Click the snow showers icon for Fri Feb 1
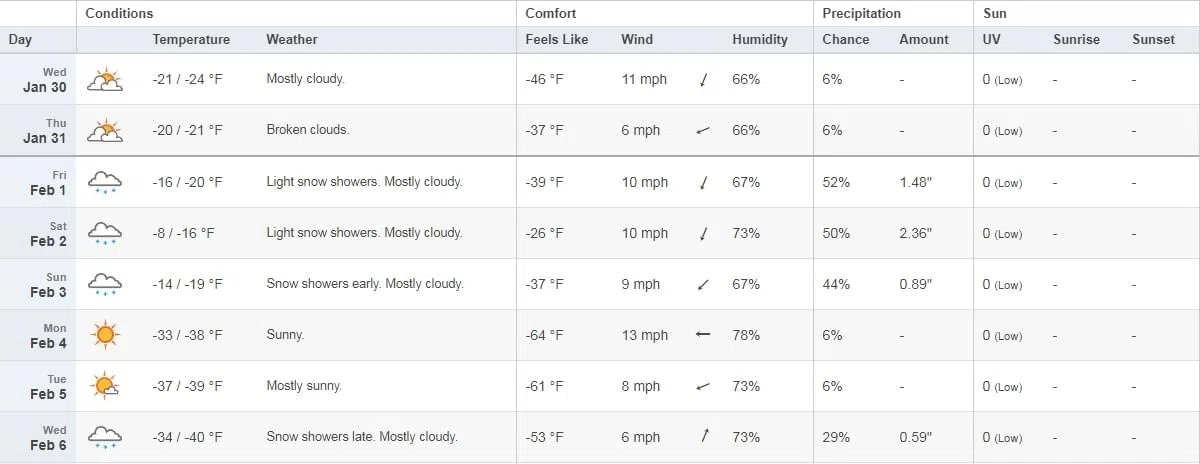 click(x=104, y=182)
